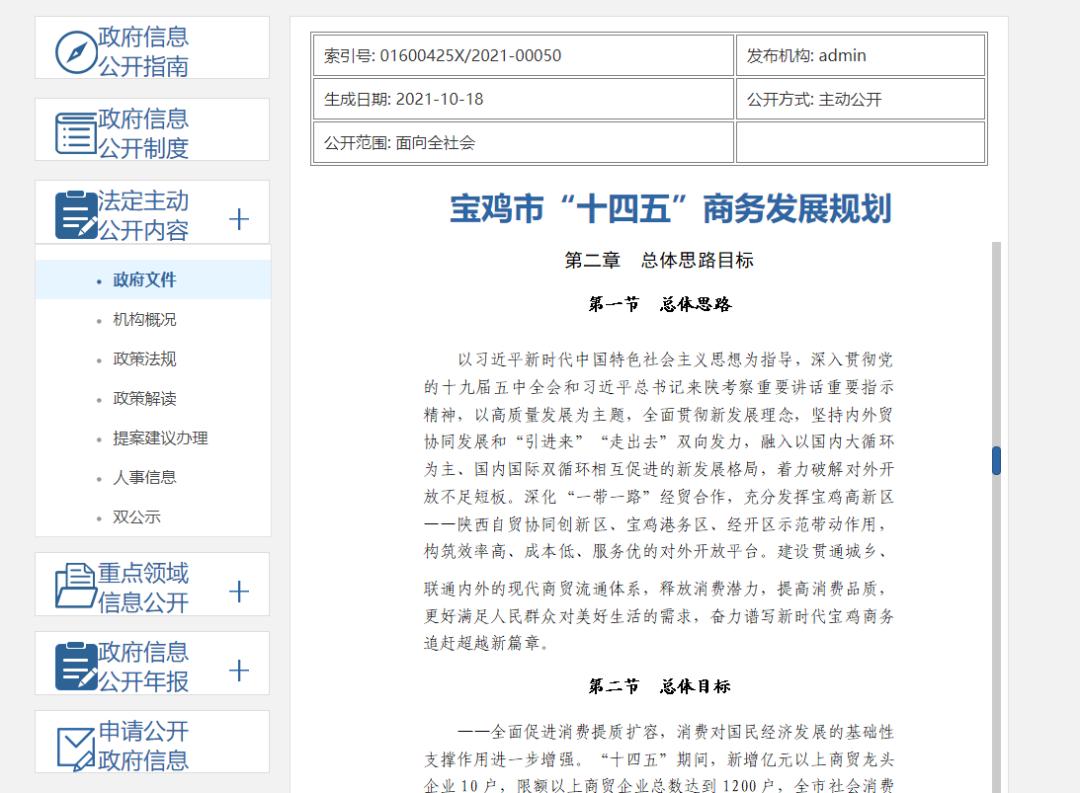Open 机构概况 menu item
The height and width of the screenshot is (793, 1080).
(x=145, y=320)
